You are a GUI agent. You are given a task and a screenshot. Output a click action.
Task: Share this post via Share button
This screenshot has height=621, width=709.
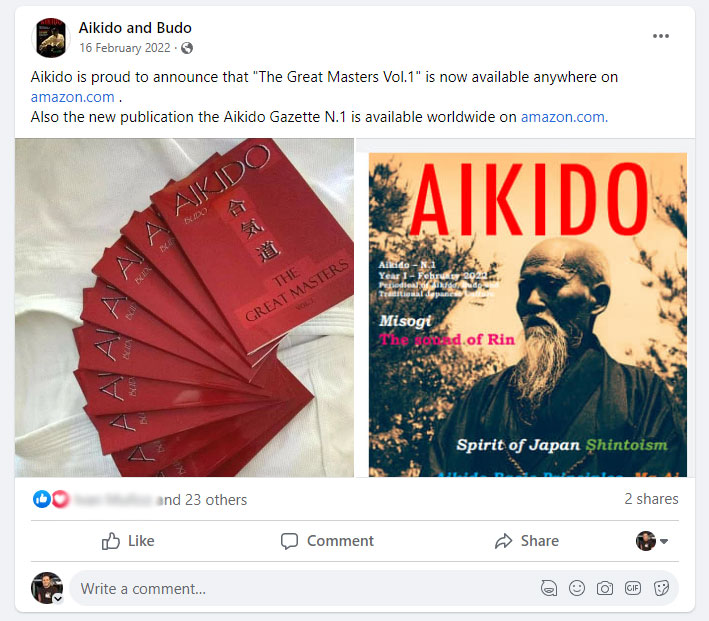pos(527,541)
